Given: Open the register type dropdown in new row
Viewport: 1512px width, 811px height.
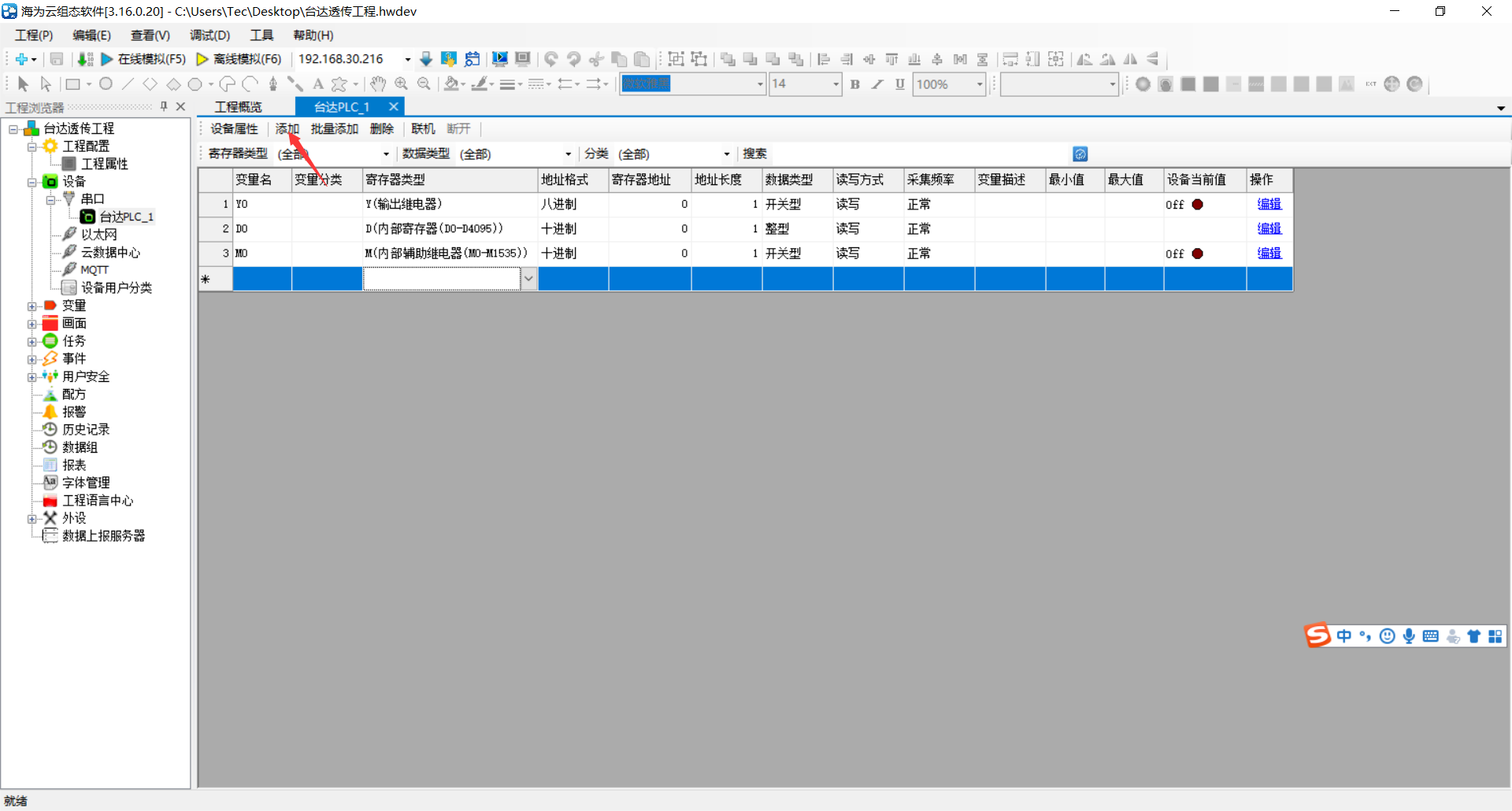Looking at the screenshot, I should (529, 278).
